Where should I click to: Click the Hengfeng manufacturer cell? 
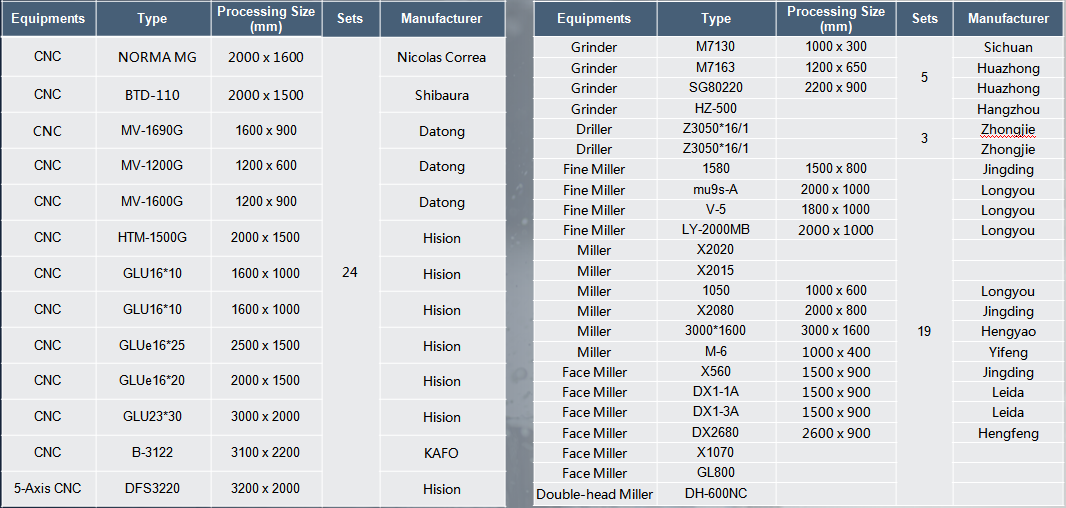(1008, 433)
